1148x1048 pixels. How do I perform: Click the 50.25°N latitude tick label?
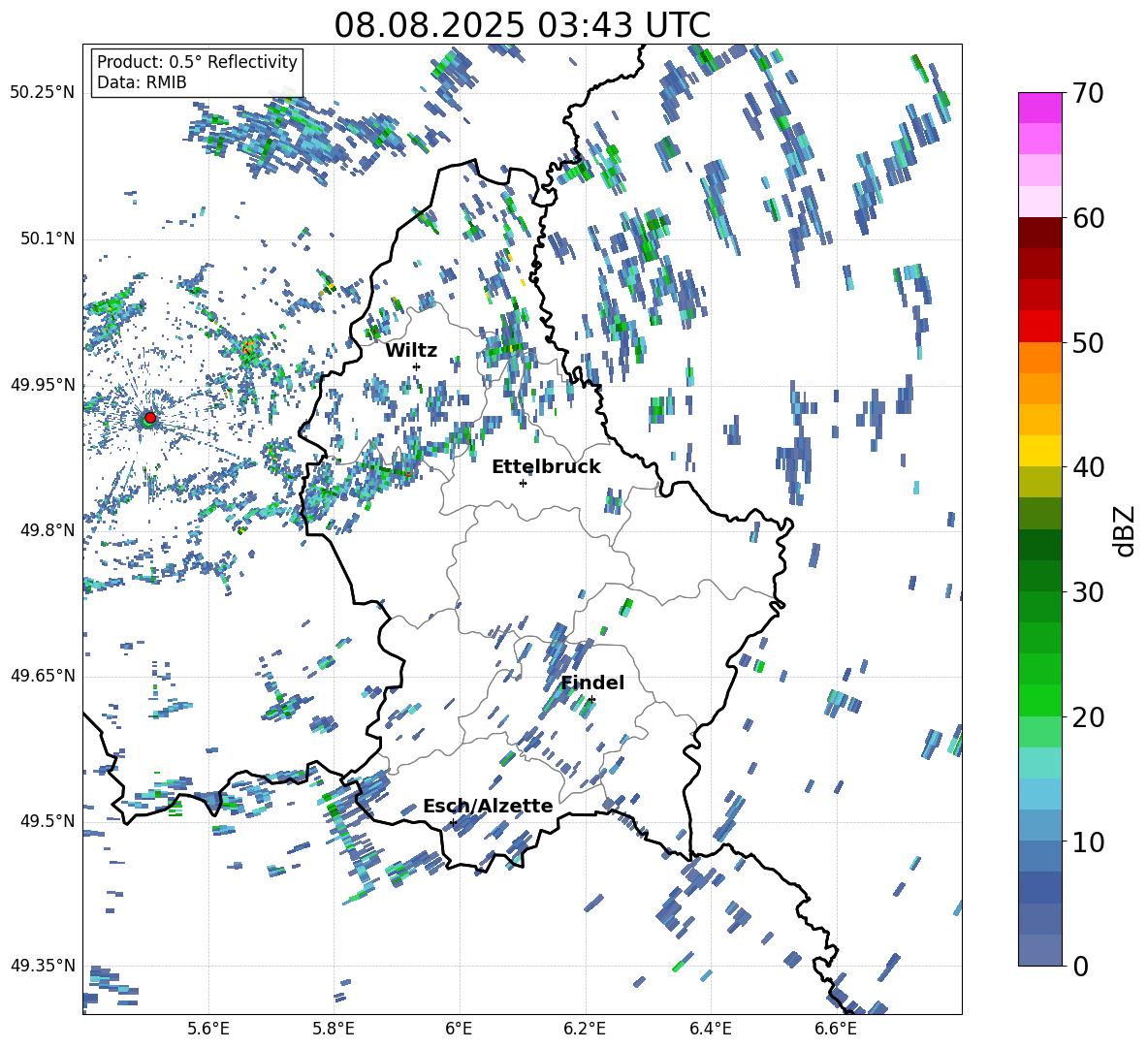(43, 93)
